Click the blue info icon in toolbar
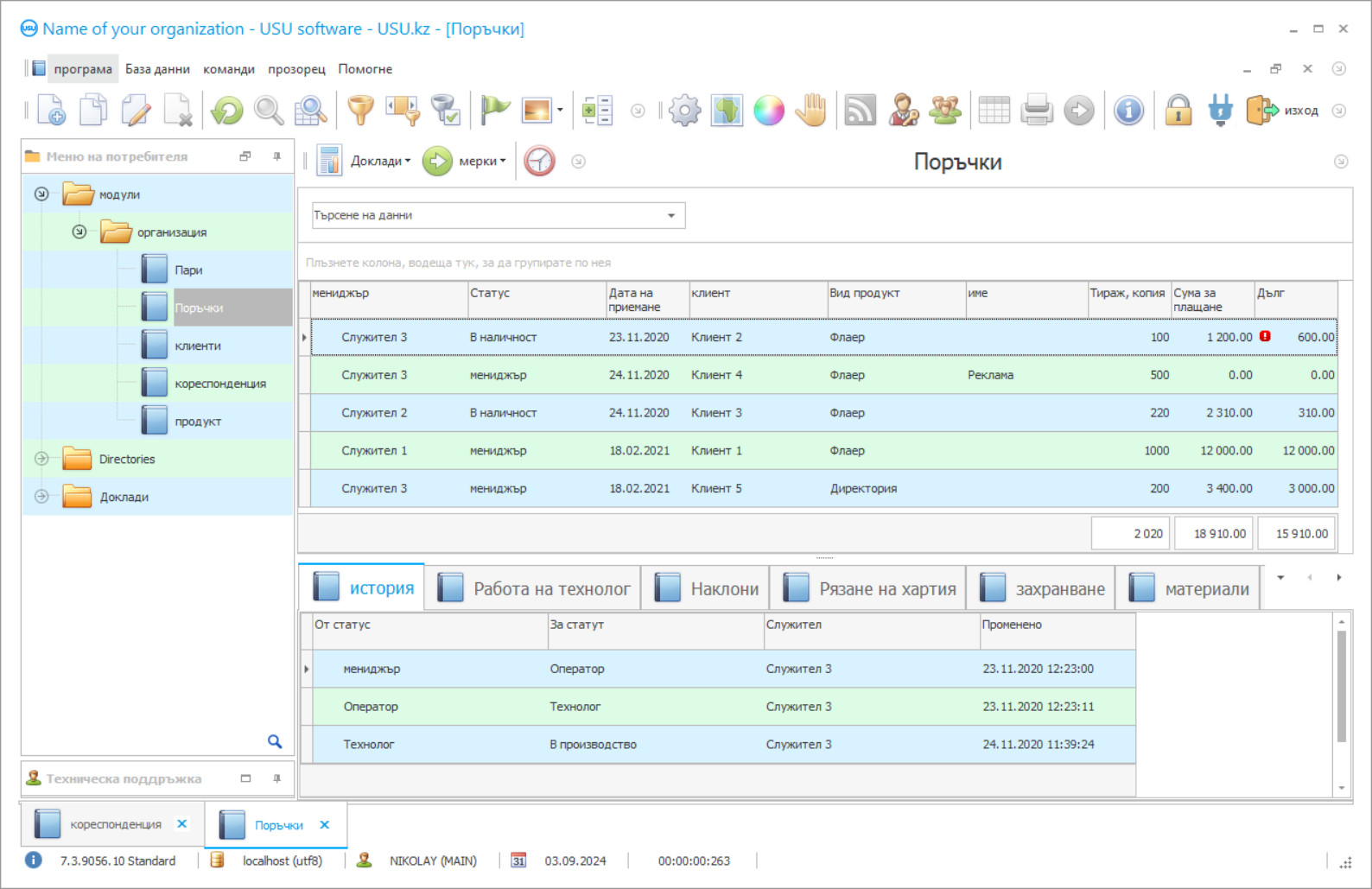This screenshot has height=889, width=1372. tap(1128, 111)
